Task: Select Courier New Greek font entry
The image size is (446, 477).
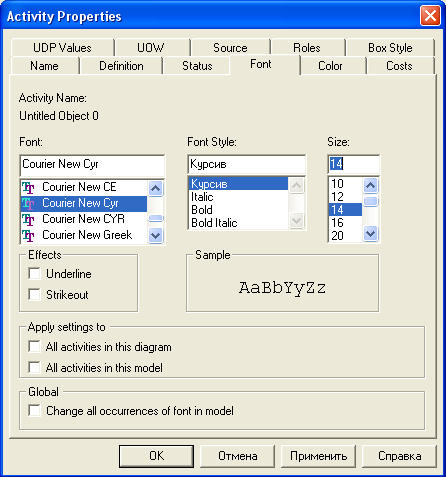Action: pos(84,235)
